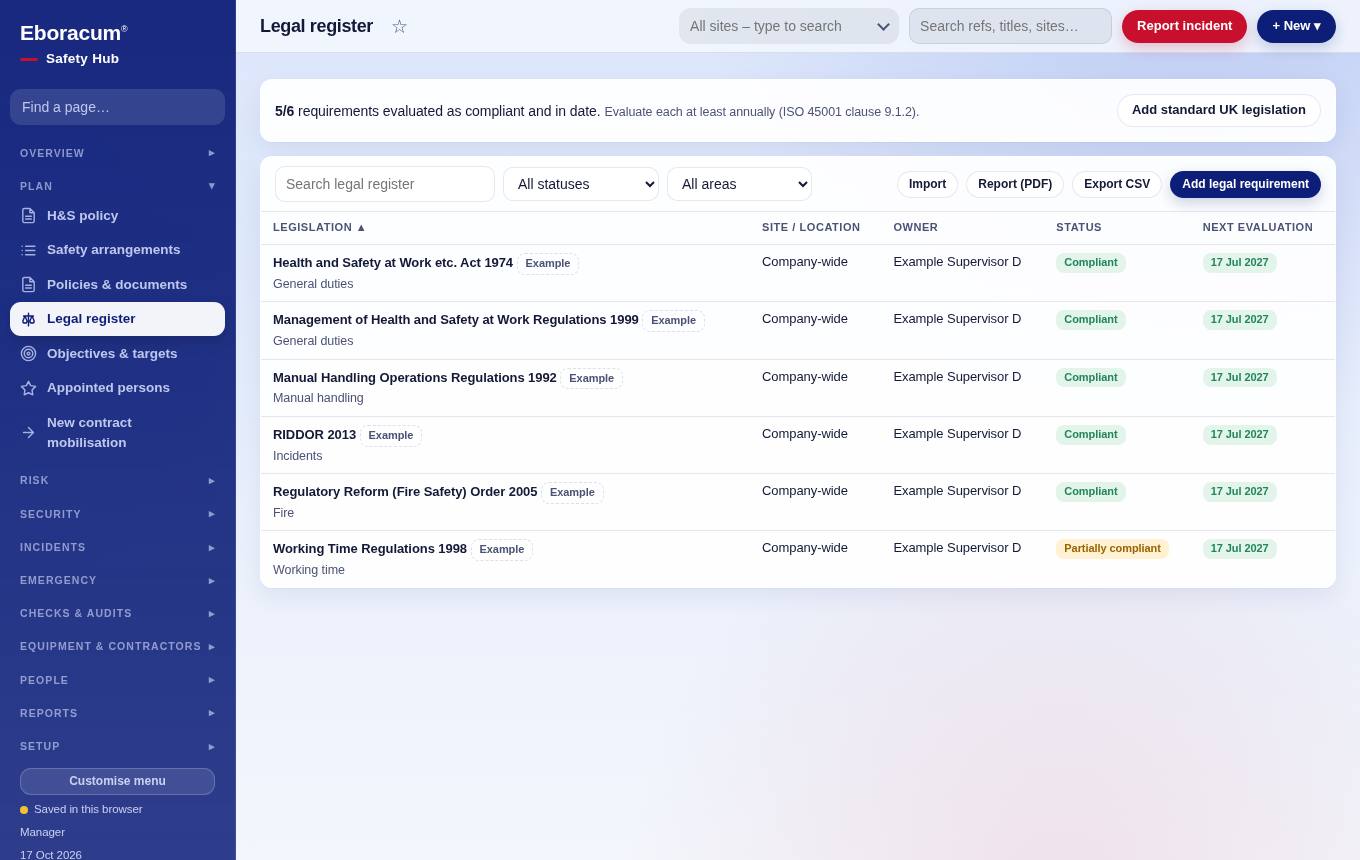Click the Customise menu button
Image resolution: width=1360 pixels, height=860 pixels.
click(117, 781)
